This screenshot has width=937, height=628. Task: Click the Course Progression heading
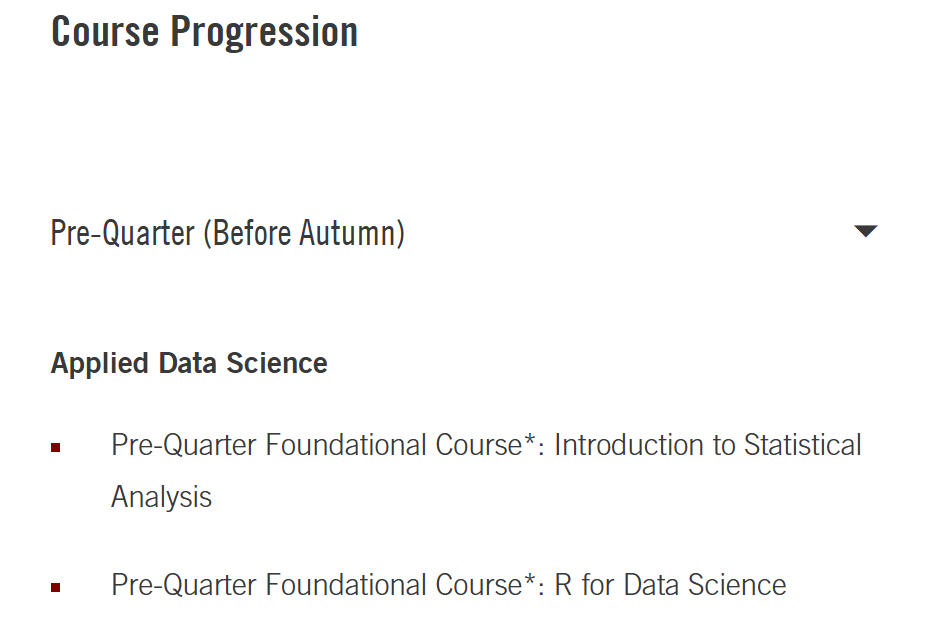[204, 32]
